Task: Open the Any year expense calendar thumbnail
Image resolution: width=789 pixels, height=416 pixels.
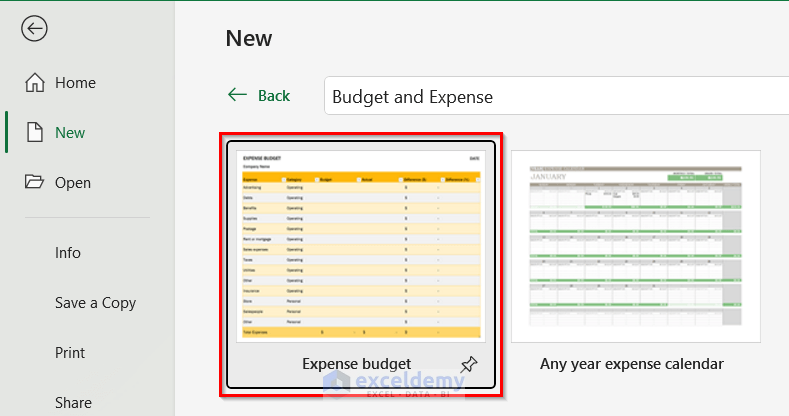Action: click(x=636, y=246)
